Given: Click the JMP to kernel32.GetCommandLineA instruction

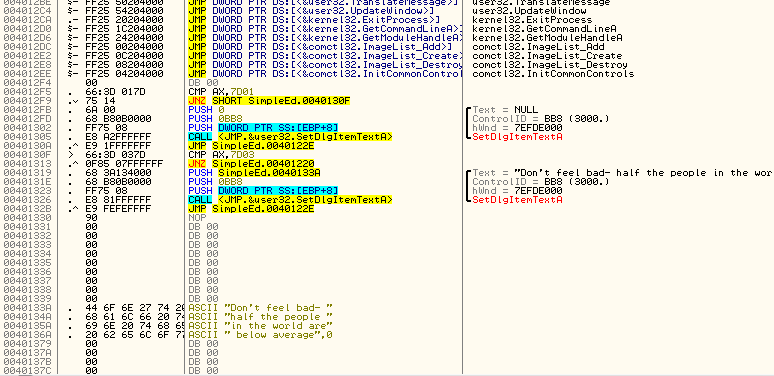Looking at the screenshot, I should tap(325, 29).
